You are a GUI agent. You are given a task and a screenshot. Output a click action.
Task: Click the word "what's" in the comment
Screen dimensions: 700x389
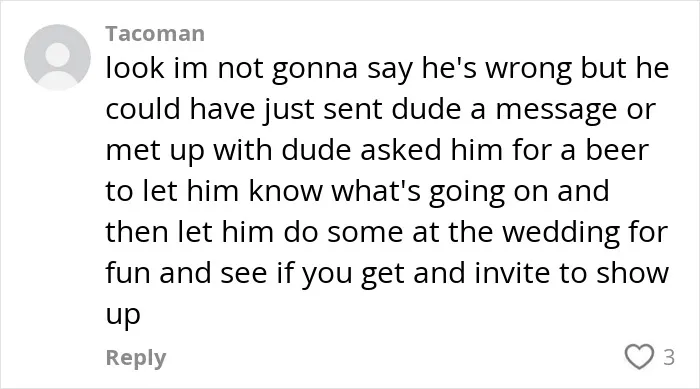click(375, 191)
